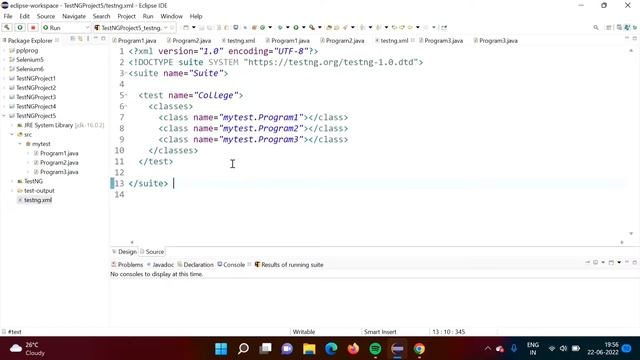The width and height of the screenshot is (640, 360).
Task: Toggle Link with Editor in Package Explorer
Action: 80,39
